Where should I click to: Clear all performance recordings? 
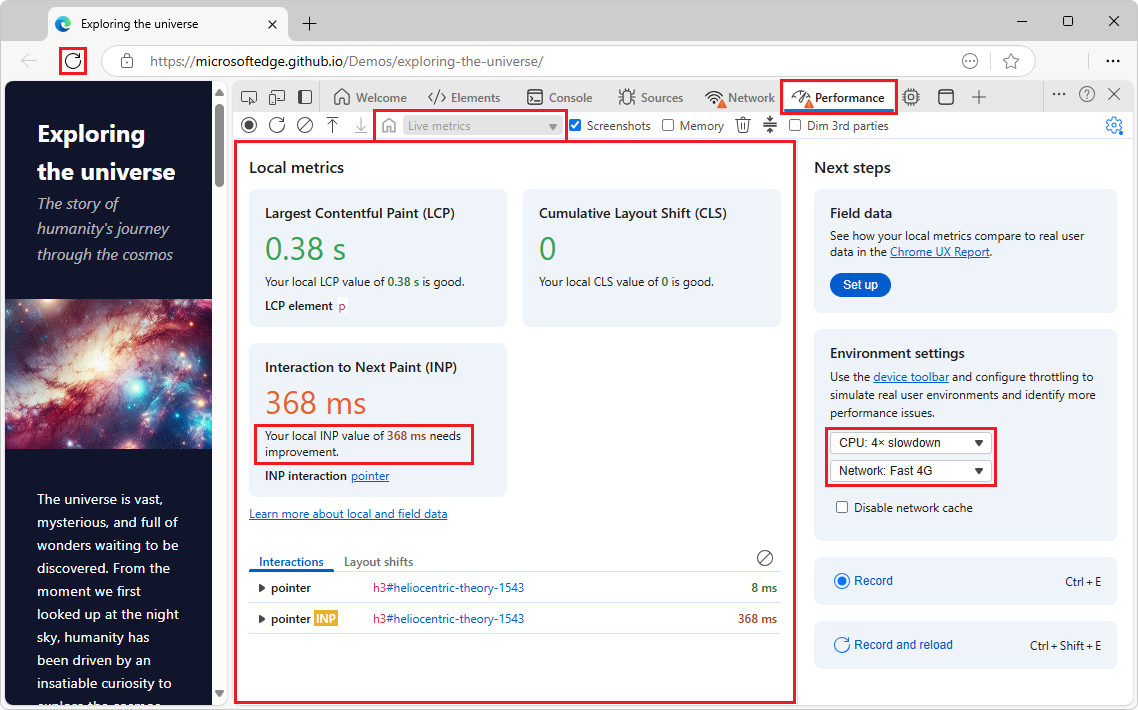(x=306, y=125)
